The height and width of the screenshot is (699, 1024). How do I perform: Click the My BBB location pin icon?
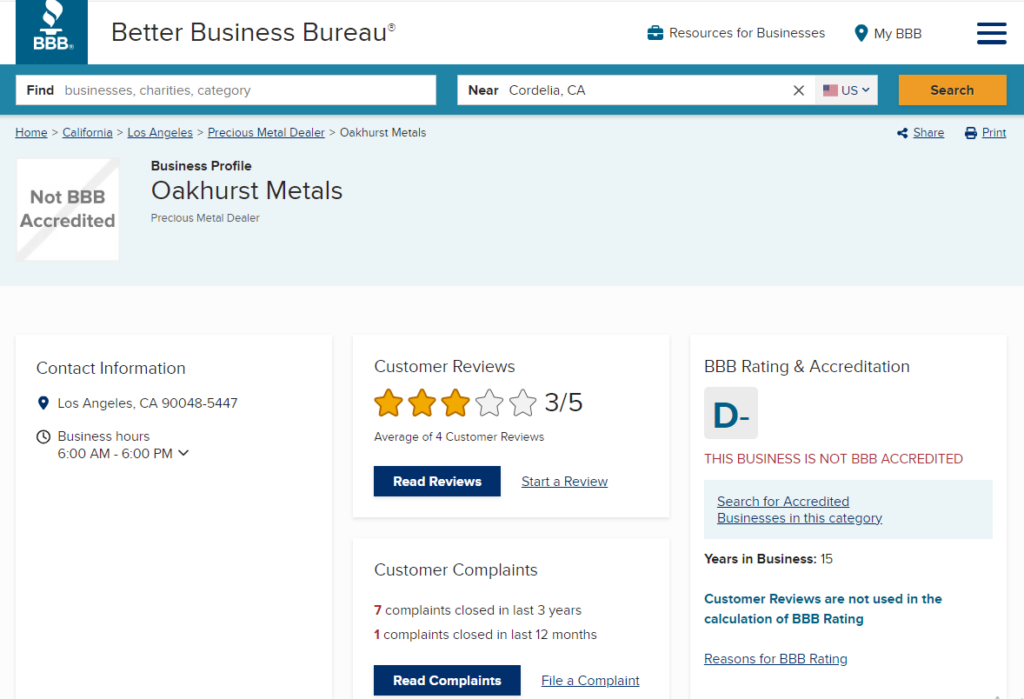861,33
